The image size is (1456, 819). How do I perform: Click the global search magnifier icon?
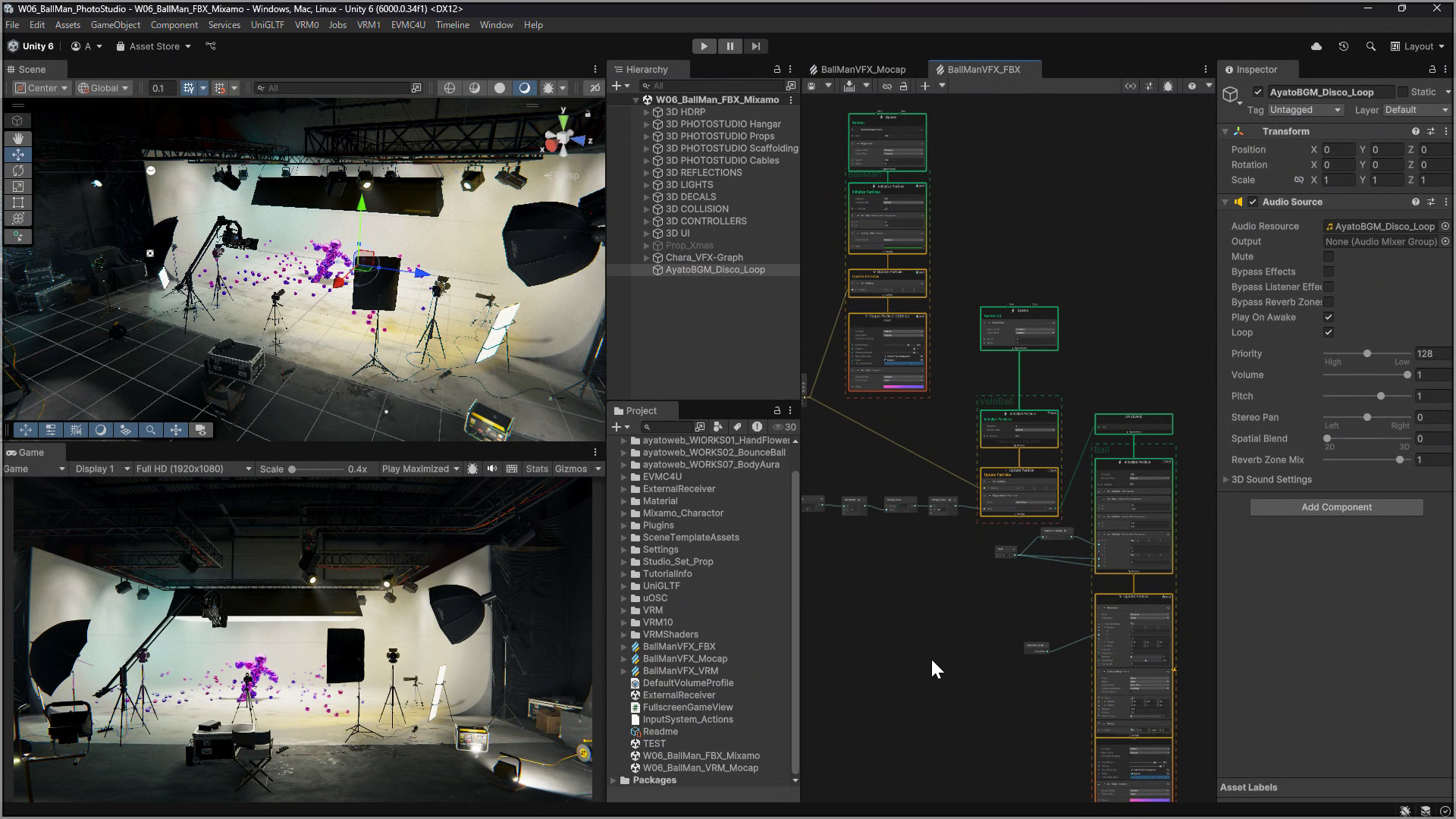tap(1370, 46)
